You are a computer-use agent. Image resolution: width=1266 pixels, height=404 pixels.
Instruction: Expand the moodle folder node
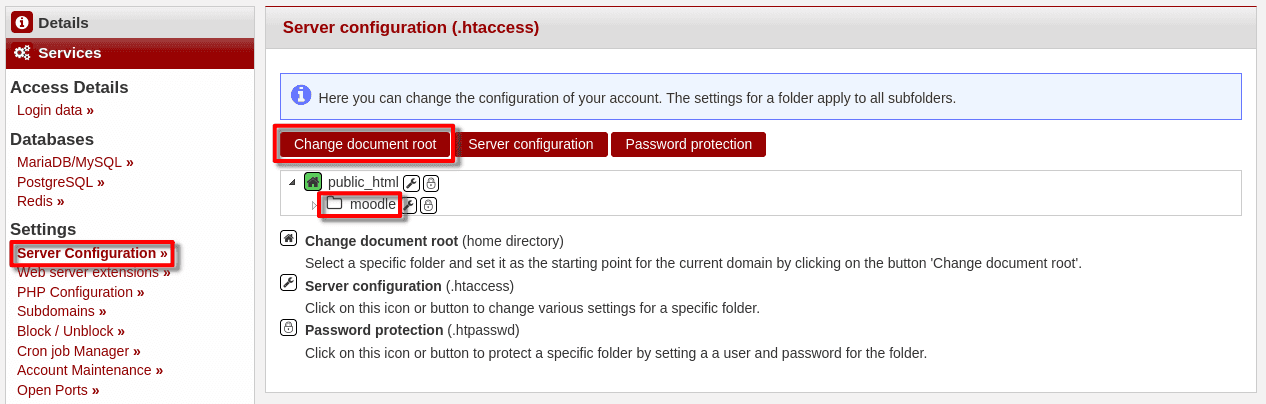(x=314, y=205)
